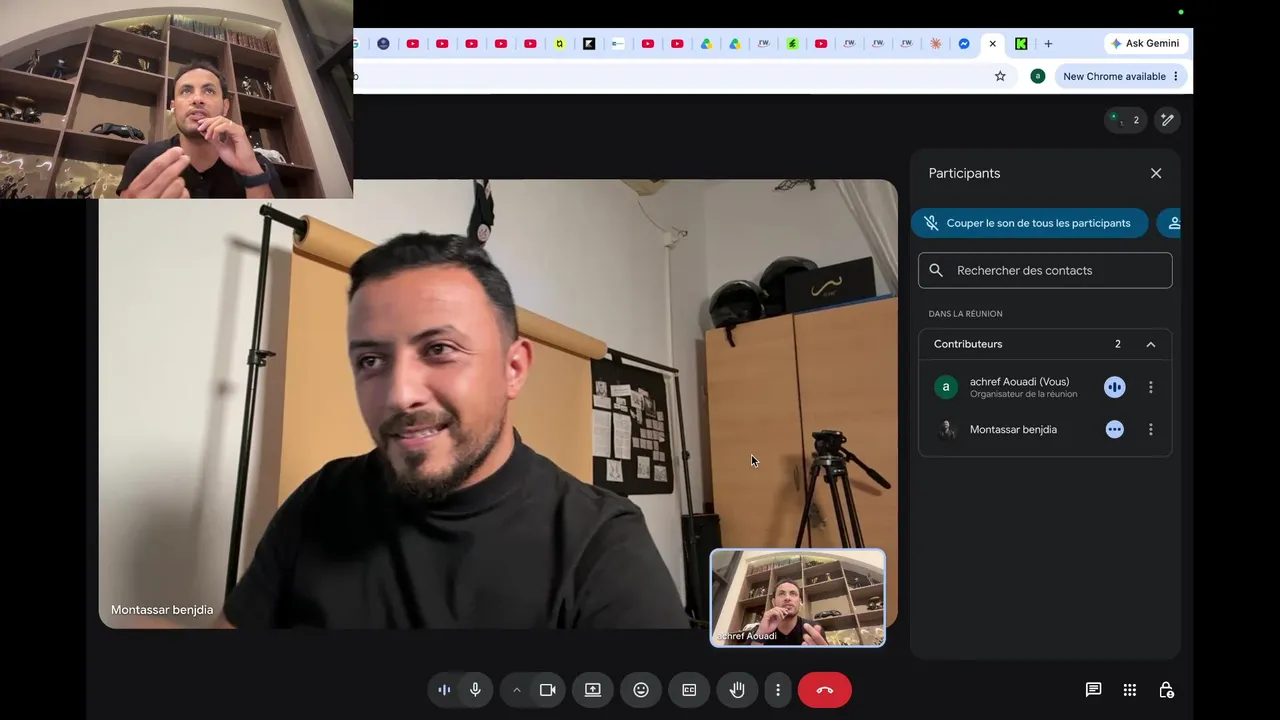The image size is (1280, 720).
Task: Open more actions for achref Aouadi
Action: click(1151, 387)
